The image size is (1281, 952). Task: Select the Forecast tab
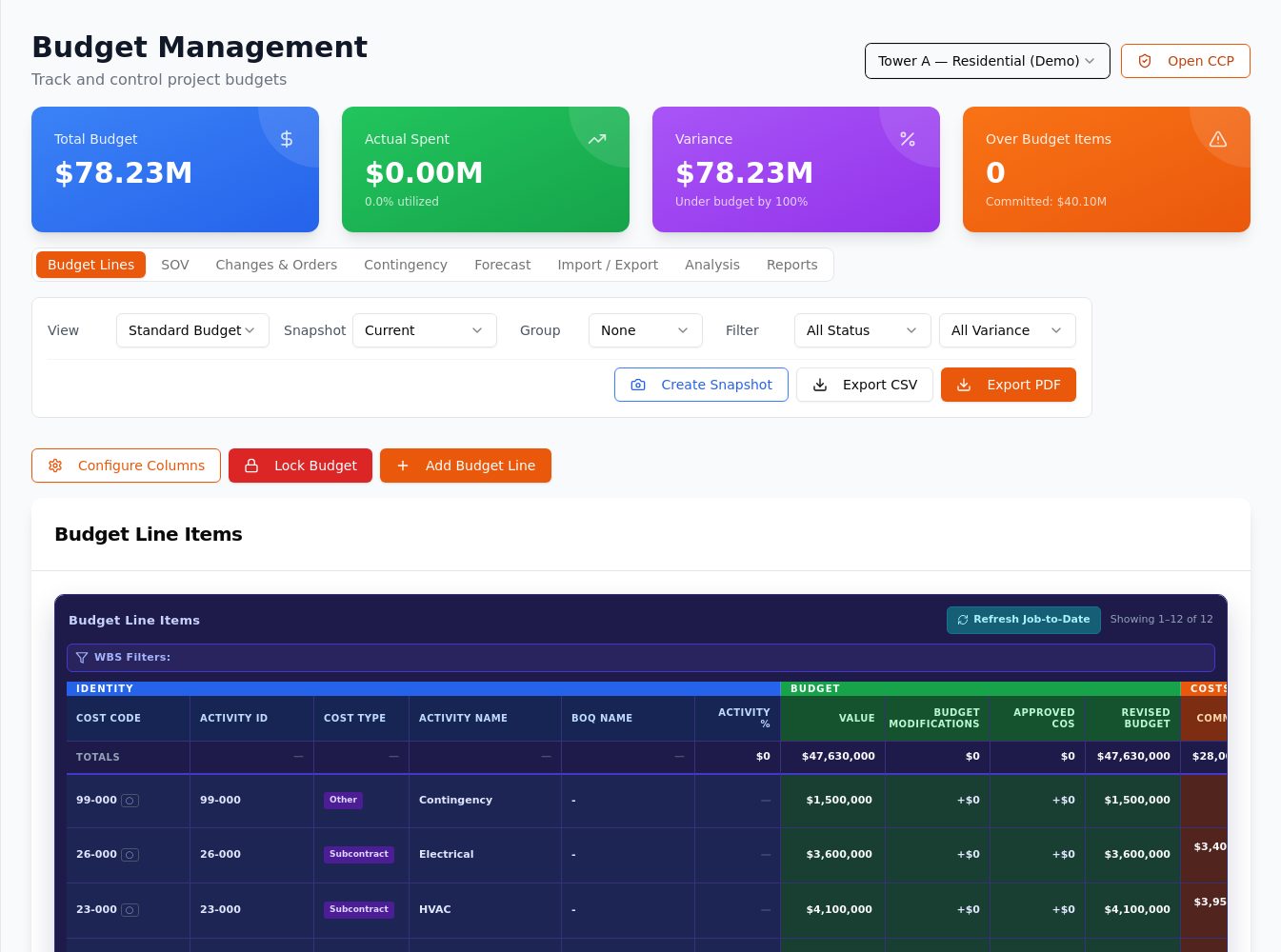(503, 265)
